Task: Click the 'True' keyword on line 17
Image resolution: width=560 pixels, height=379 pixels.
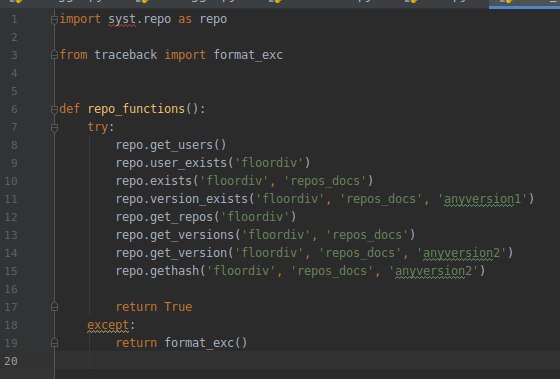Action: click(x=178, y=306)
